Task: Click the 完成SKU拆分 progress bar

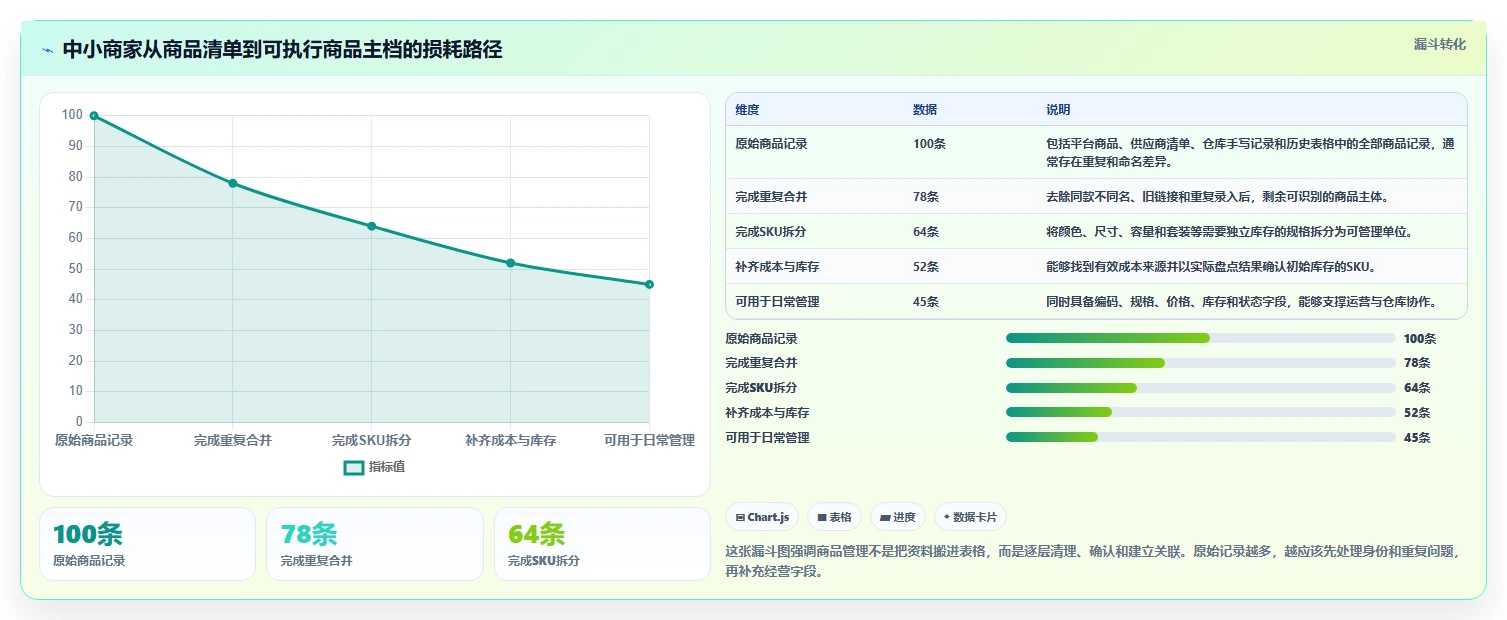Action: pyautogui.click(x=1200, y=388)
